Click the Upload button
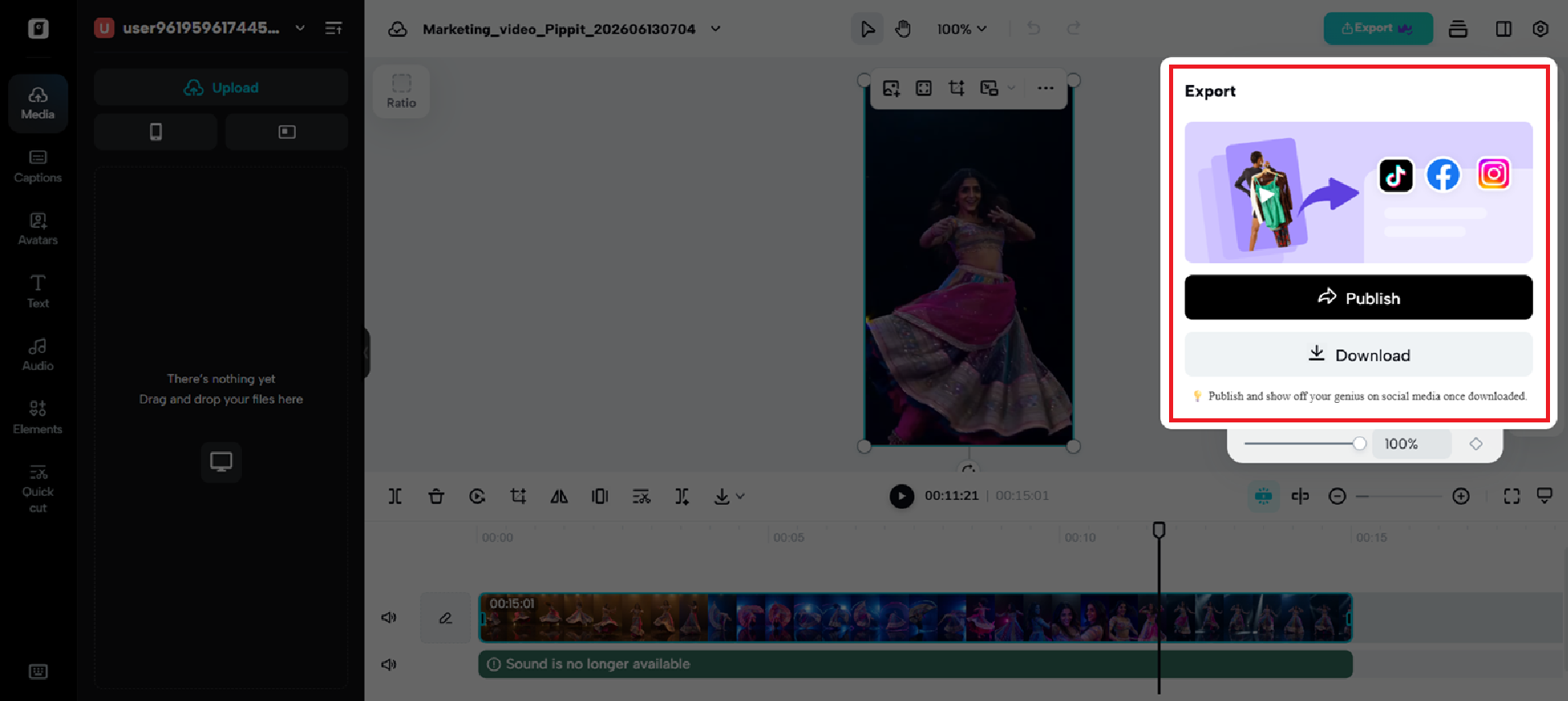 coord(221,87)
